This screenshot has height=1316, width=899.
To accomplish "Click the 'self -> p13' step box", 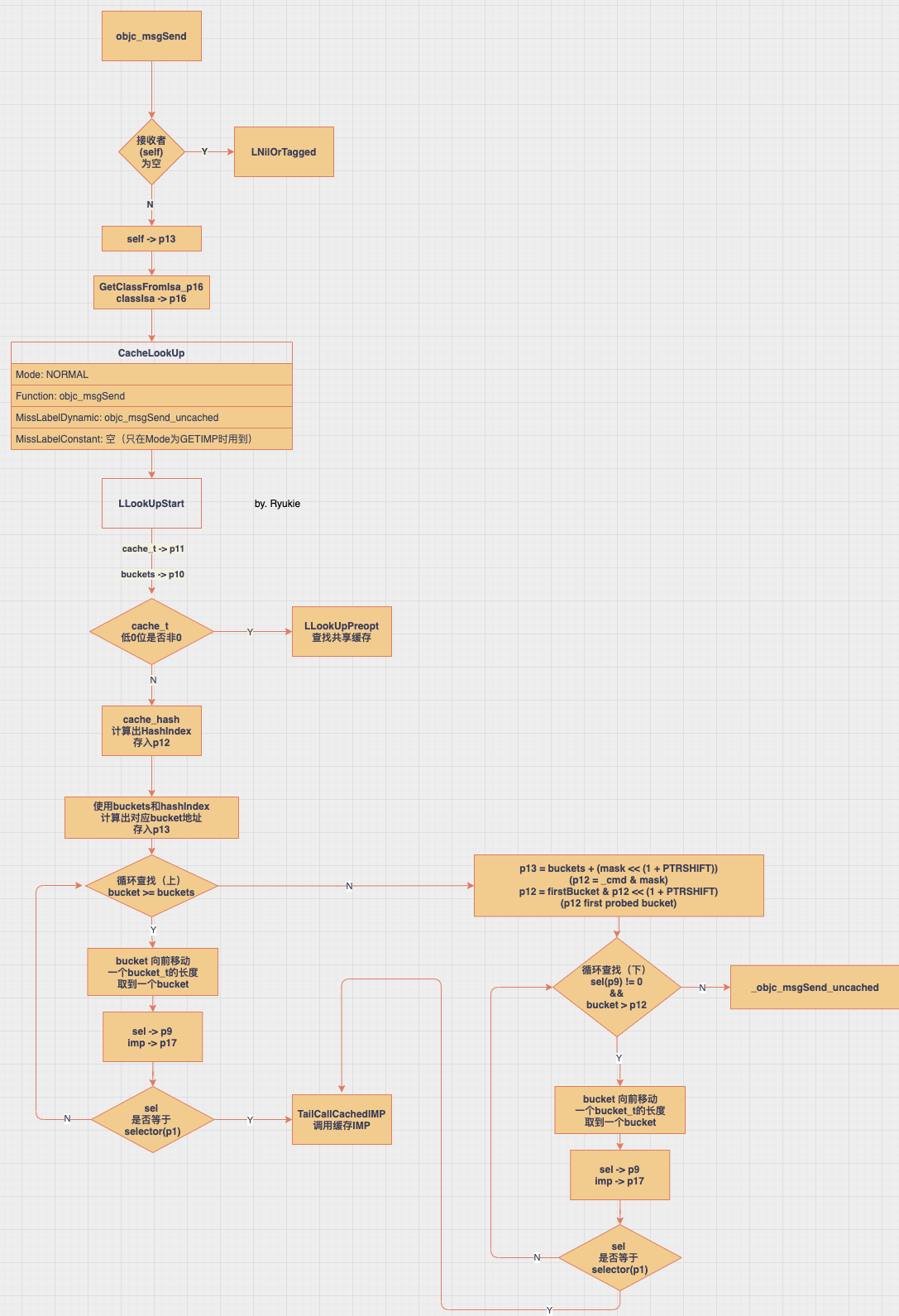I will tap(151, 239).
